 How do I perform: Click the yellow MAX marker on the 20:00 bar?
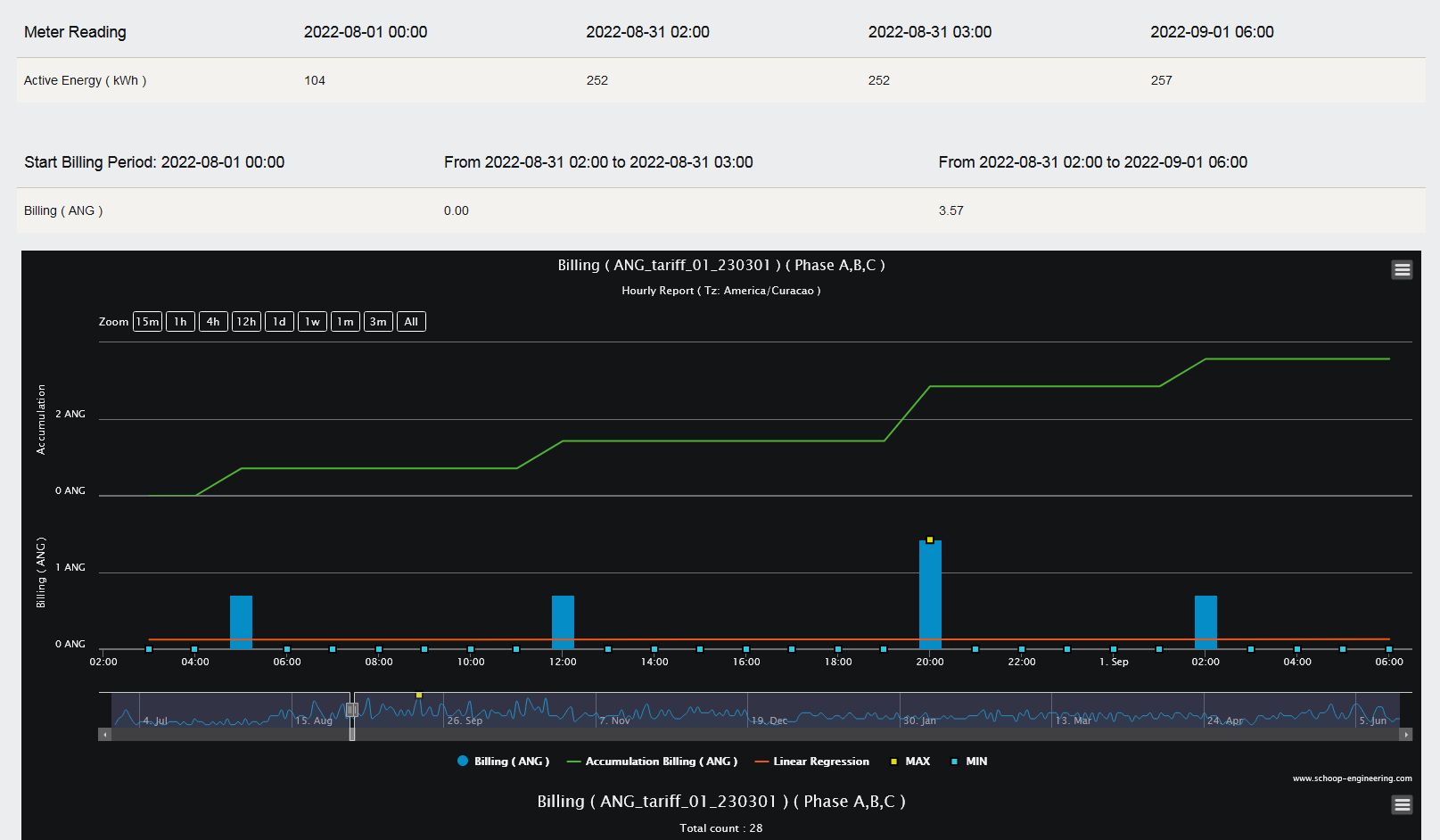pyautogui.click(x=930, y=539)
